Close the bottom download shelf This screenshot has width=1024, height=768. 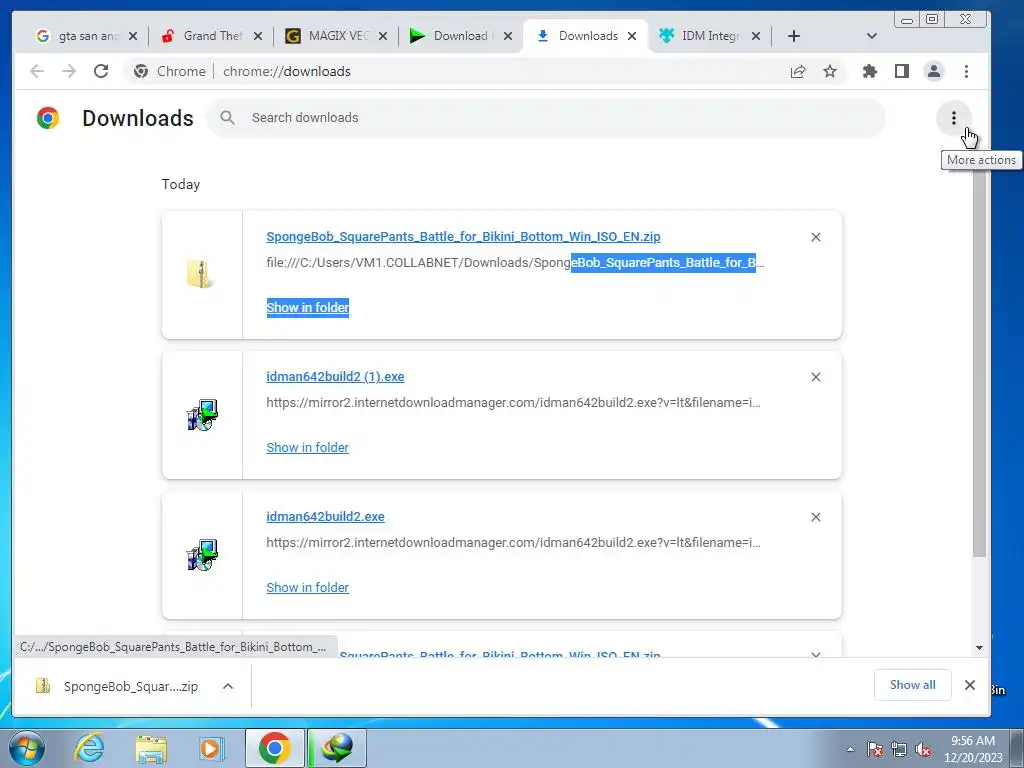tap(970, 684)
